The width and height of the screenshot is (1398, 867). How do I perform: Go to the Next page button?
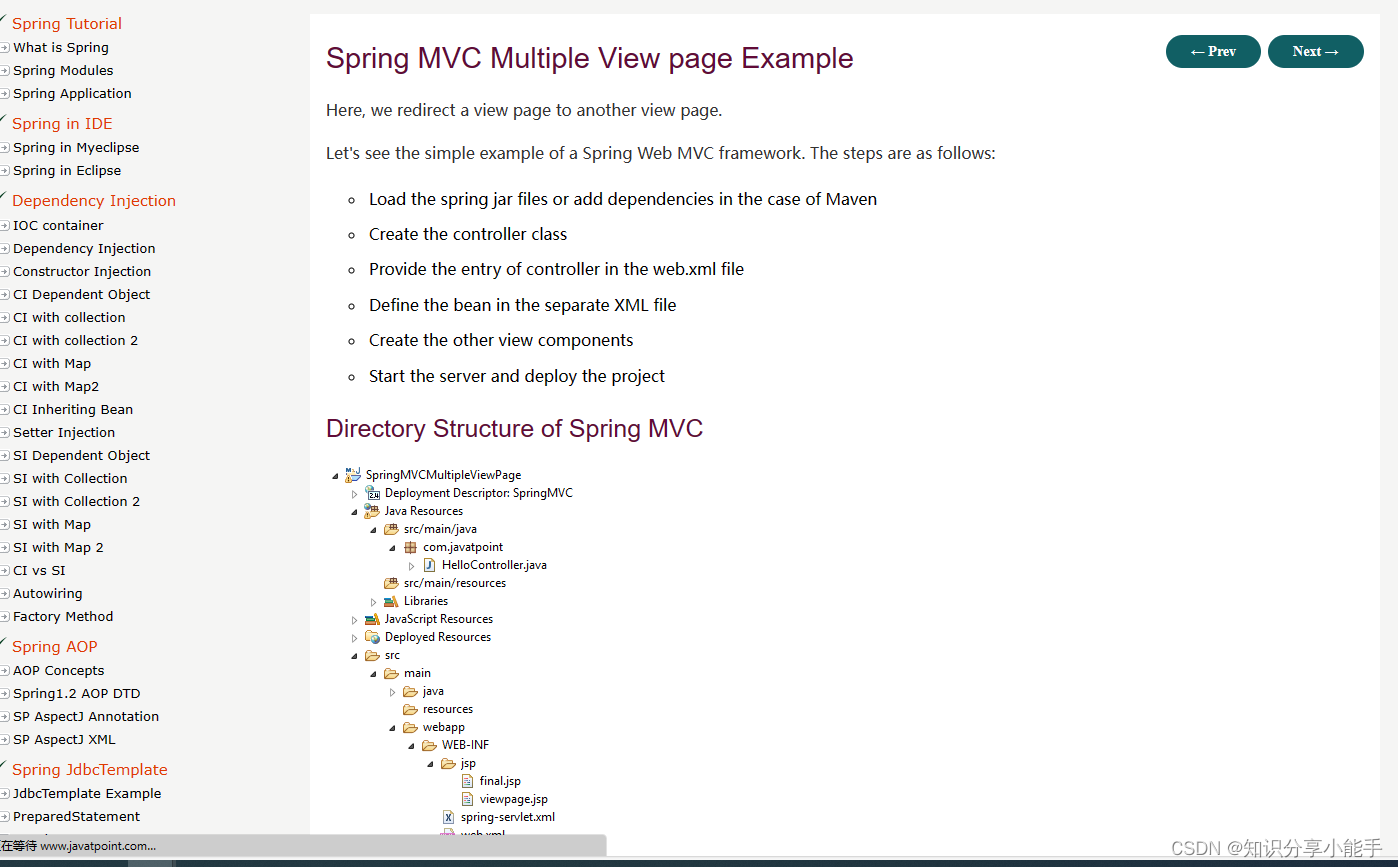point(1315,51)
